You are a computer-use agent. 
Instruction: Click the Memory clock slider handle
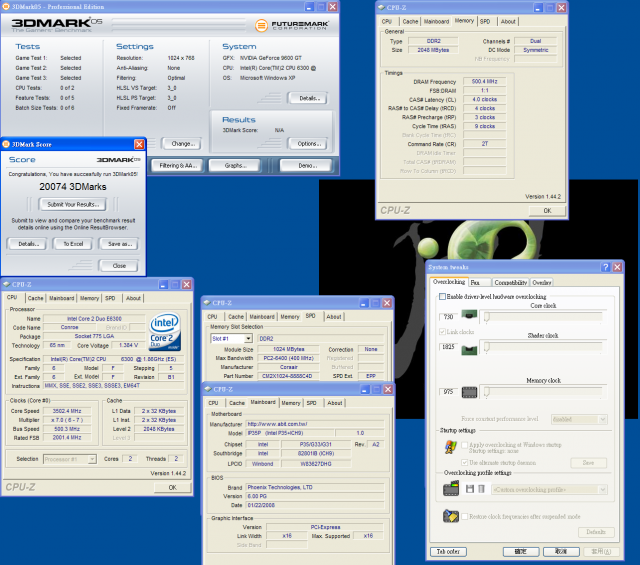click(487, 392)
